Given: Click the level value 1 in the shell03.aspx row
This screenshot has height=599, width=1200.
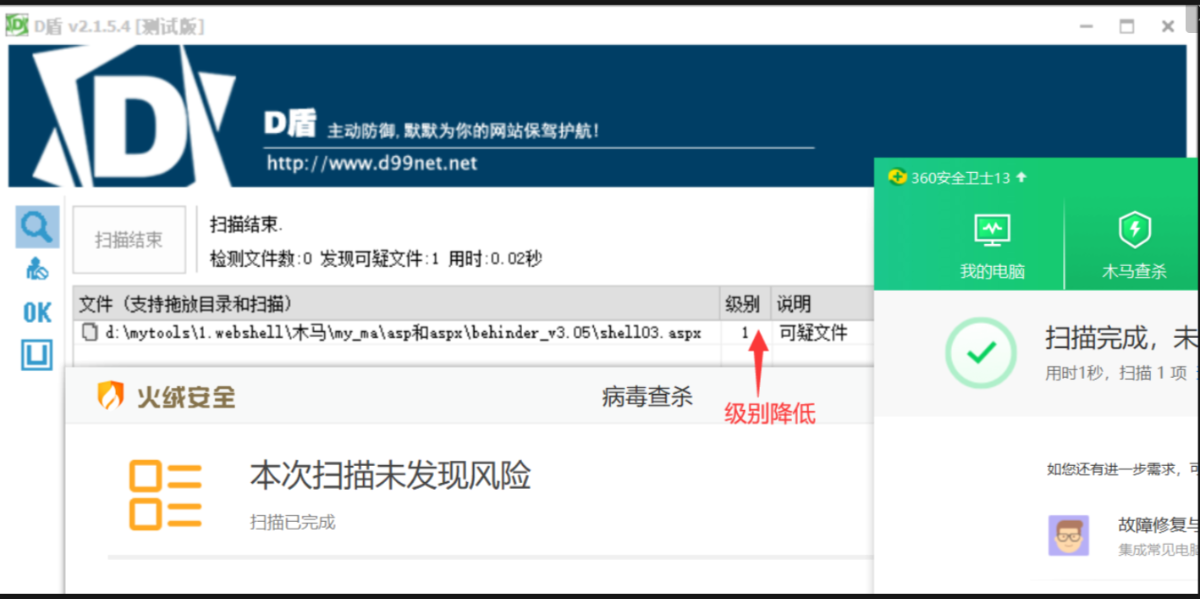Looking at the screenshot, I should (745, 333).
